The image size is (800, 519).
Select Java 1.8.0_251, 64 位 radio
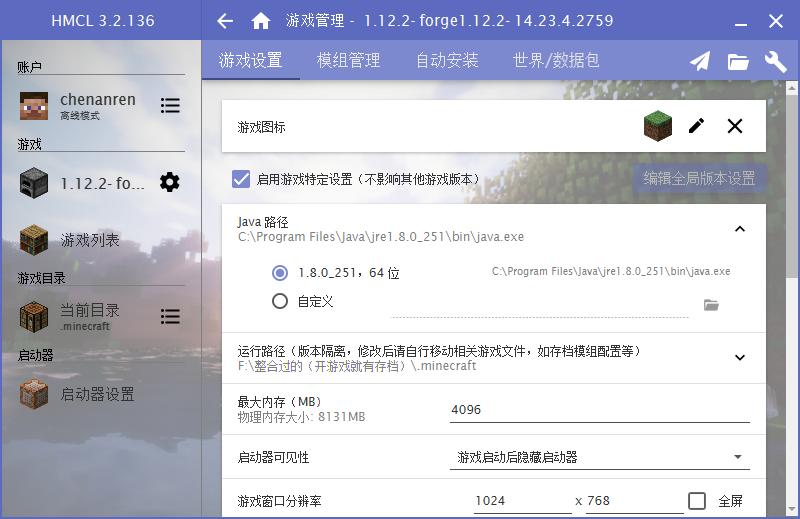pos(280,273)
